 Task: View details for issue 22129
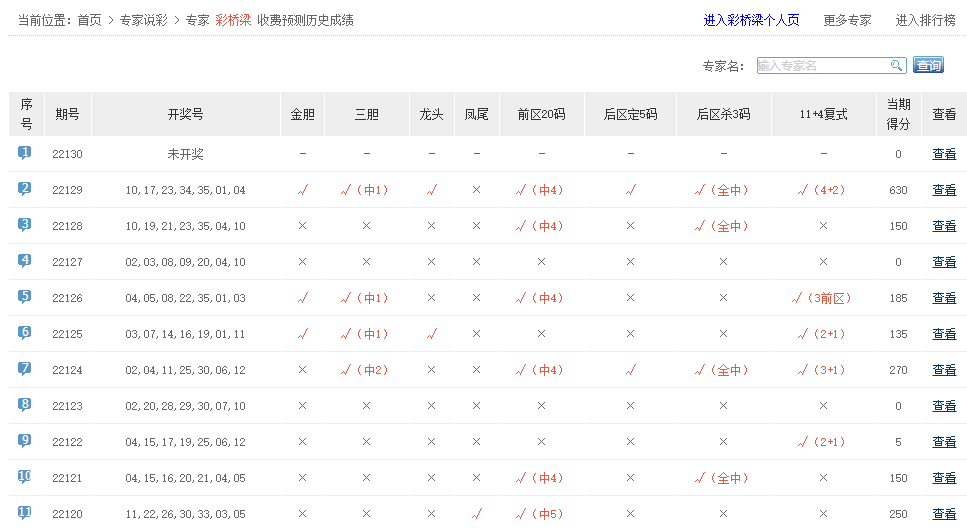(944, 190)
